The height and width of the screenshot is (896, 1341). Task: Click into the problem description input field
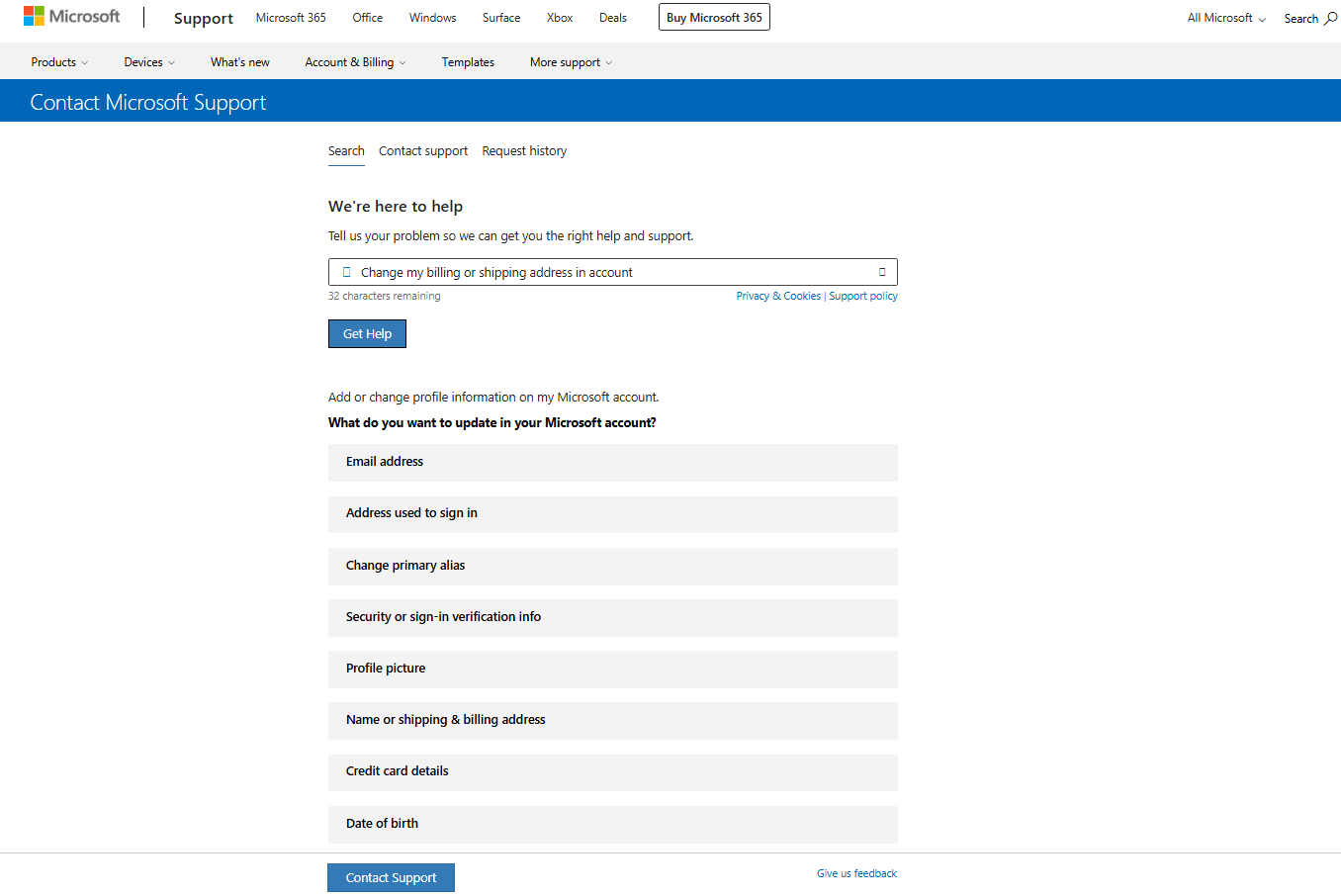click(613, 272)
